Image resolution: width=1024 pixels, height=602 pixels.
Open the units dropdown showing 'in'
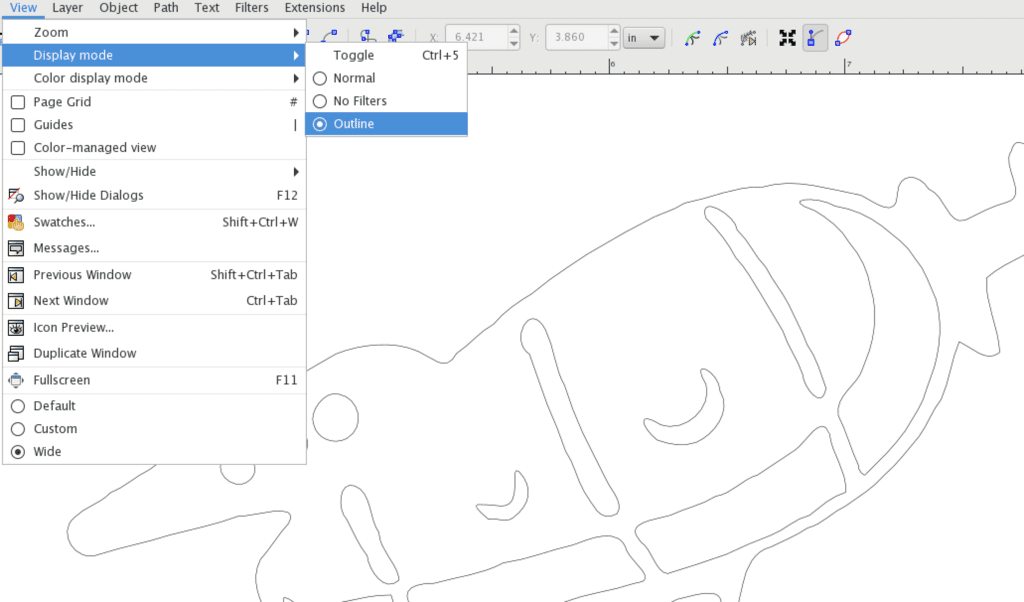[644, 38]
